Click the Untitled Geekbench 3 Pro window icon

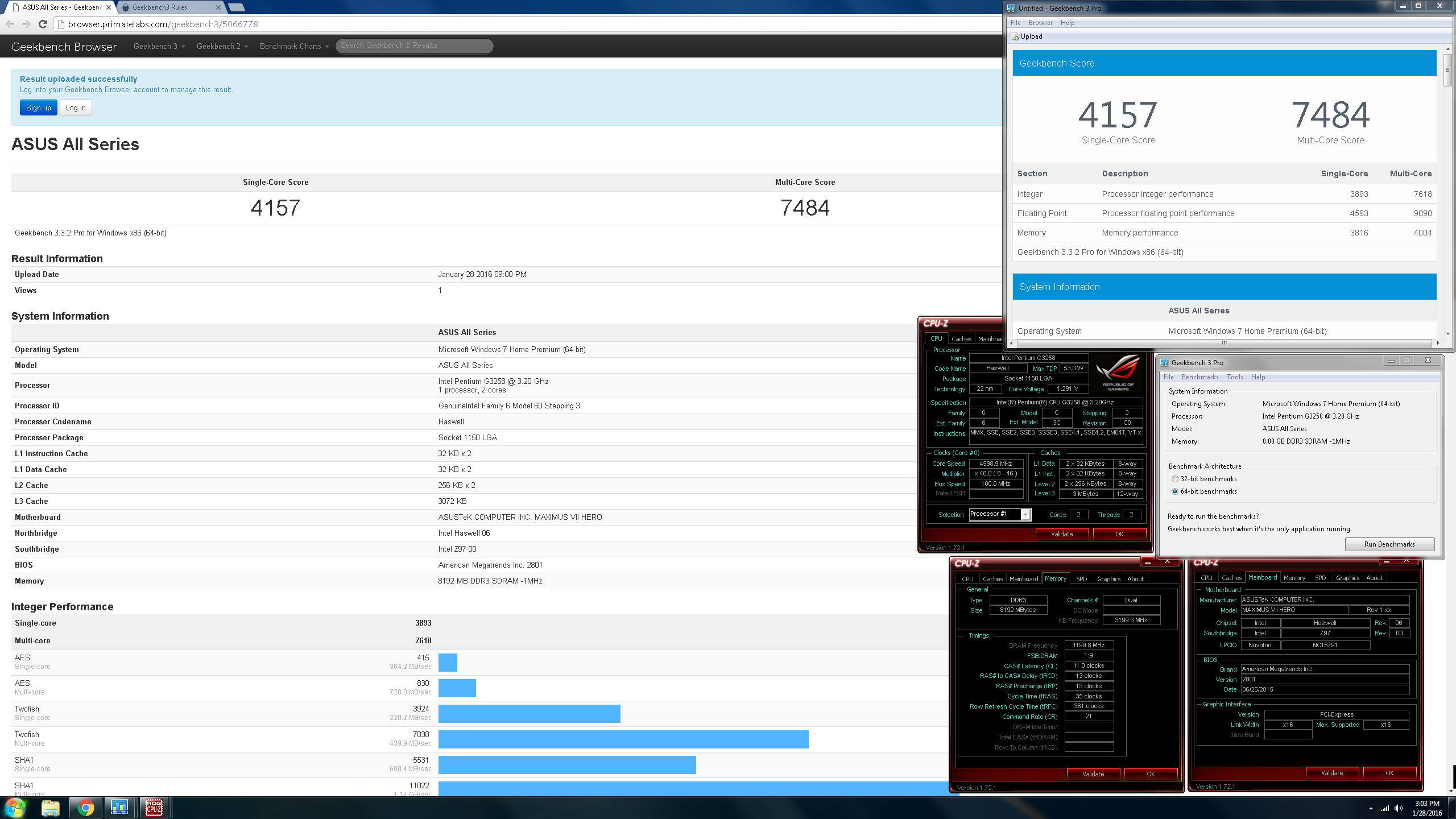[1011, 8]
